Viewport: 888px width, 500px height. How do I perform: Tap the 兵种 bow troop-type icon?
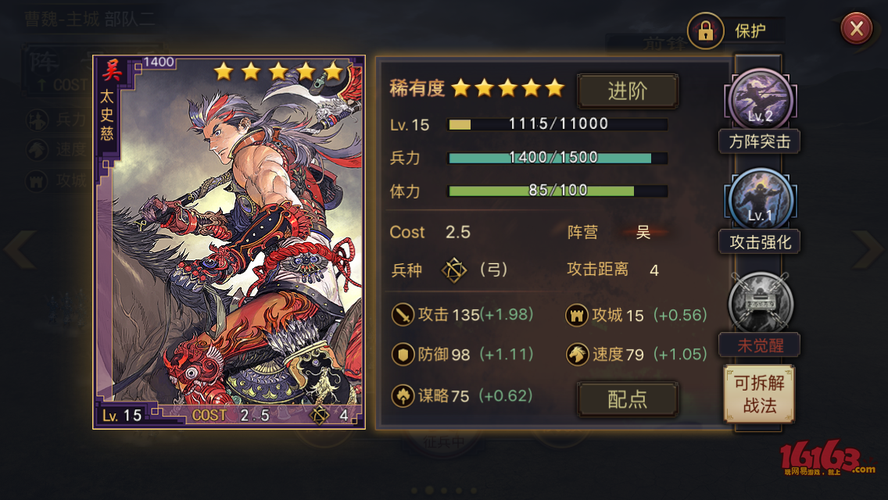click(454, 270)
